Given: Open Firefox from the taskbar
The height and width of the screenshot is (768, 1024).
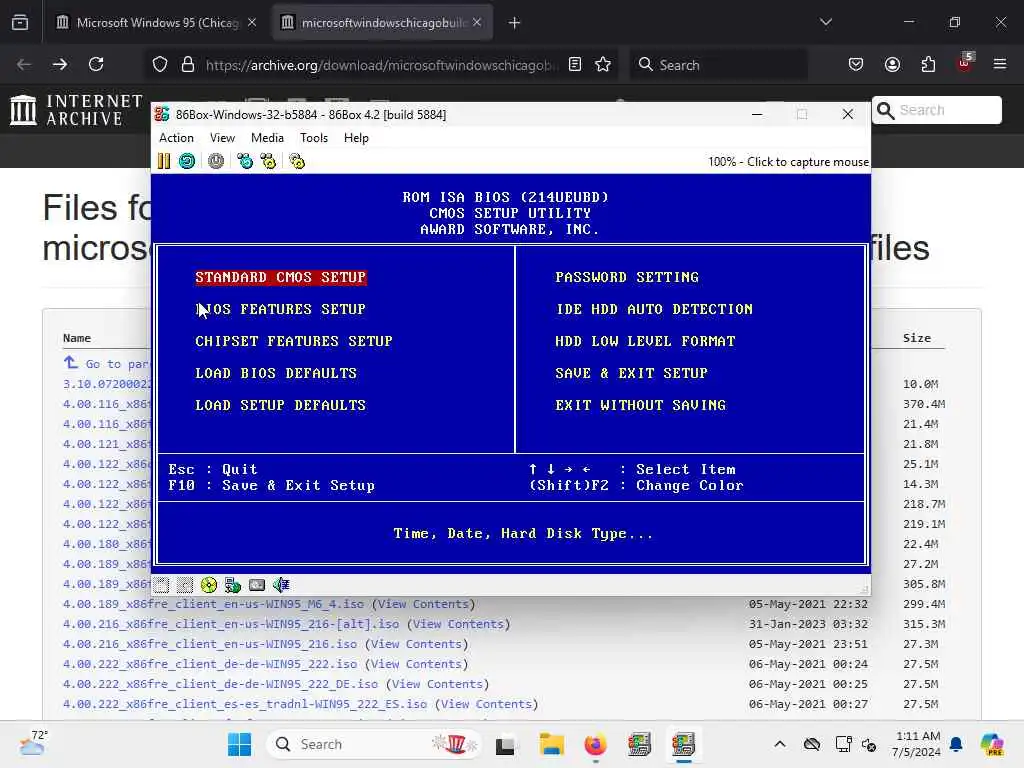Looking at the screenshot, I should [595, 744].
